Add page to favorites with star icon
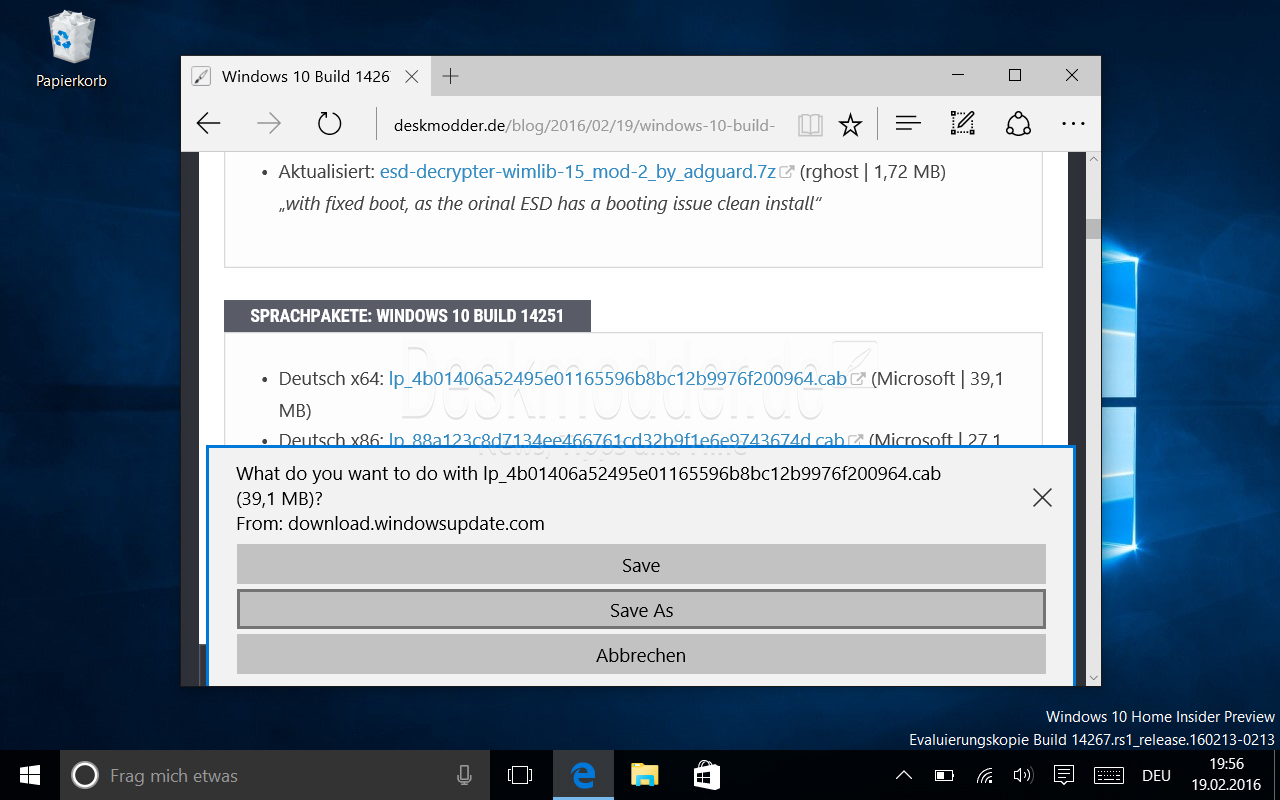Screen dimensions: 1280x800 point(850,125)
